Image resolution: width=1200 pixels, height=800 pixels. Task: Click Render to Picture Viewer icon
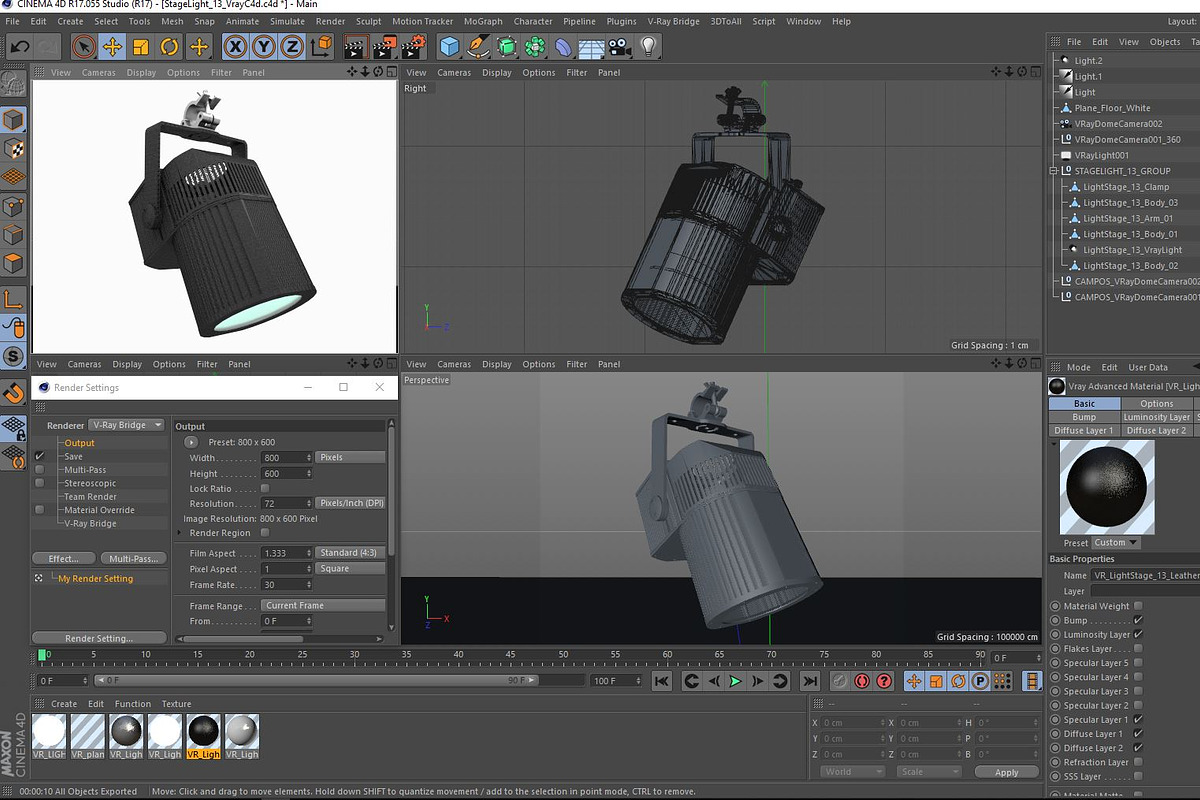[x=385, y=46]
